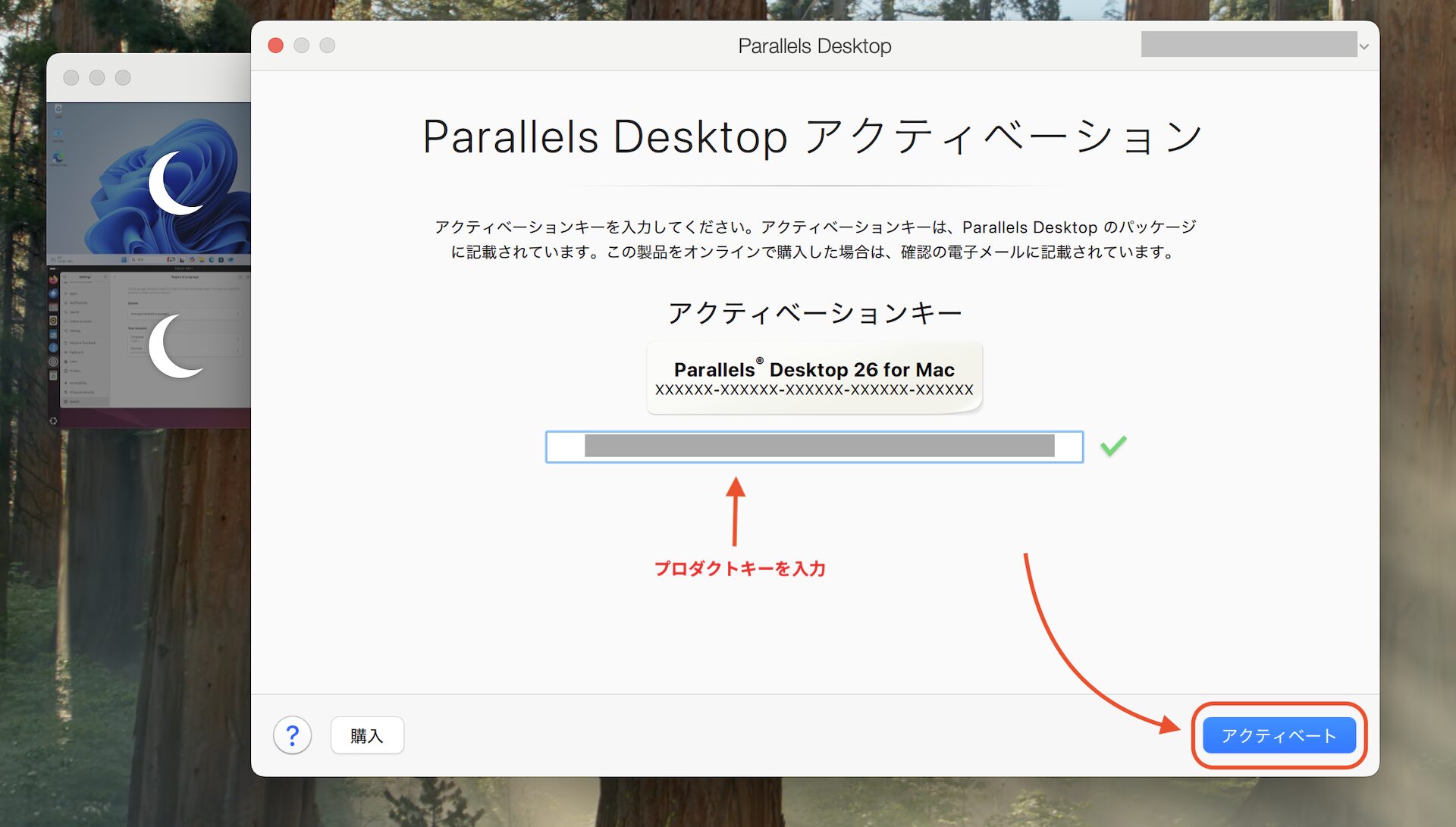Click middle grey button of background window
This screenshot has width=1456, height=827.
pyautogui.click(x=97, y=78)
